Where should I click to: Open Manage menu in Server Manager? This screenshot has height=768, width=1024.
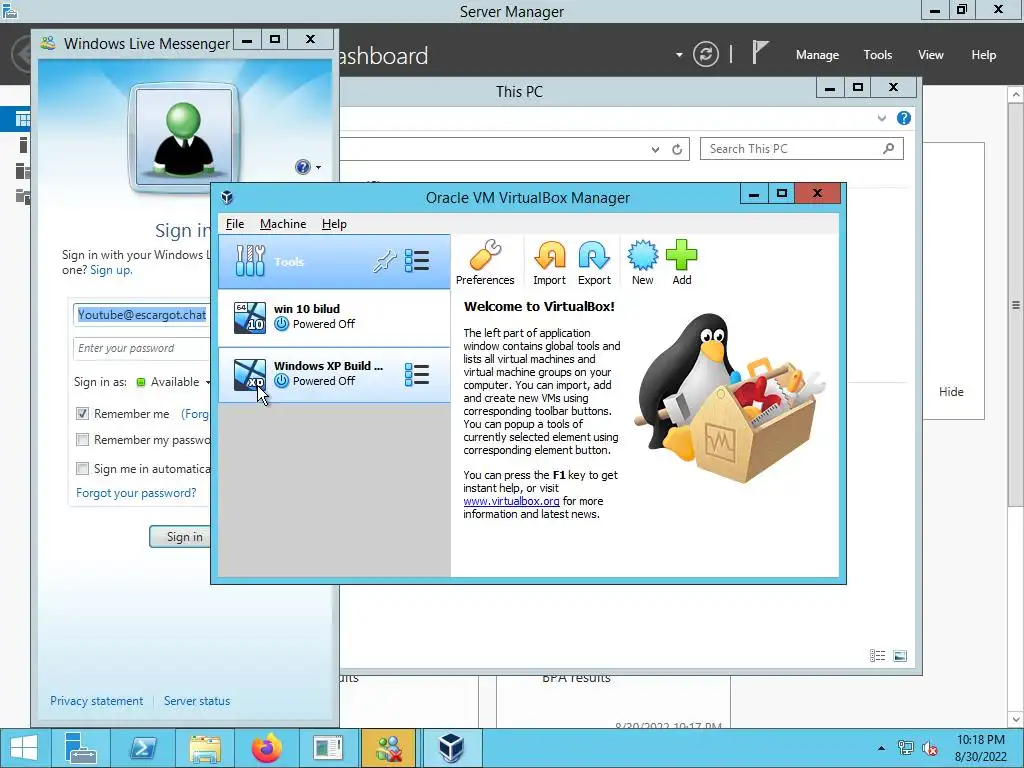point(817,55)
